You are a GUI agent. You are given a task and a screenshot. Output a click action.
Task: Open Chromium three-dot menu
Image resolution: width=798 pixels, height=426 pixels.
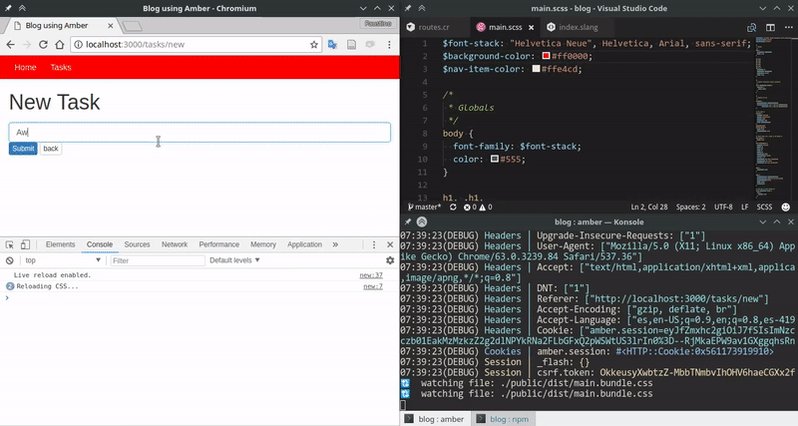[389, 45]
